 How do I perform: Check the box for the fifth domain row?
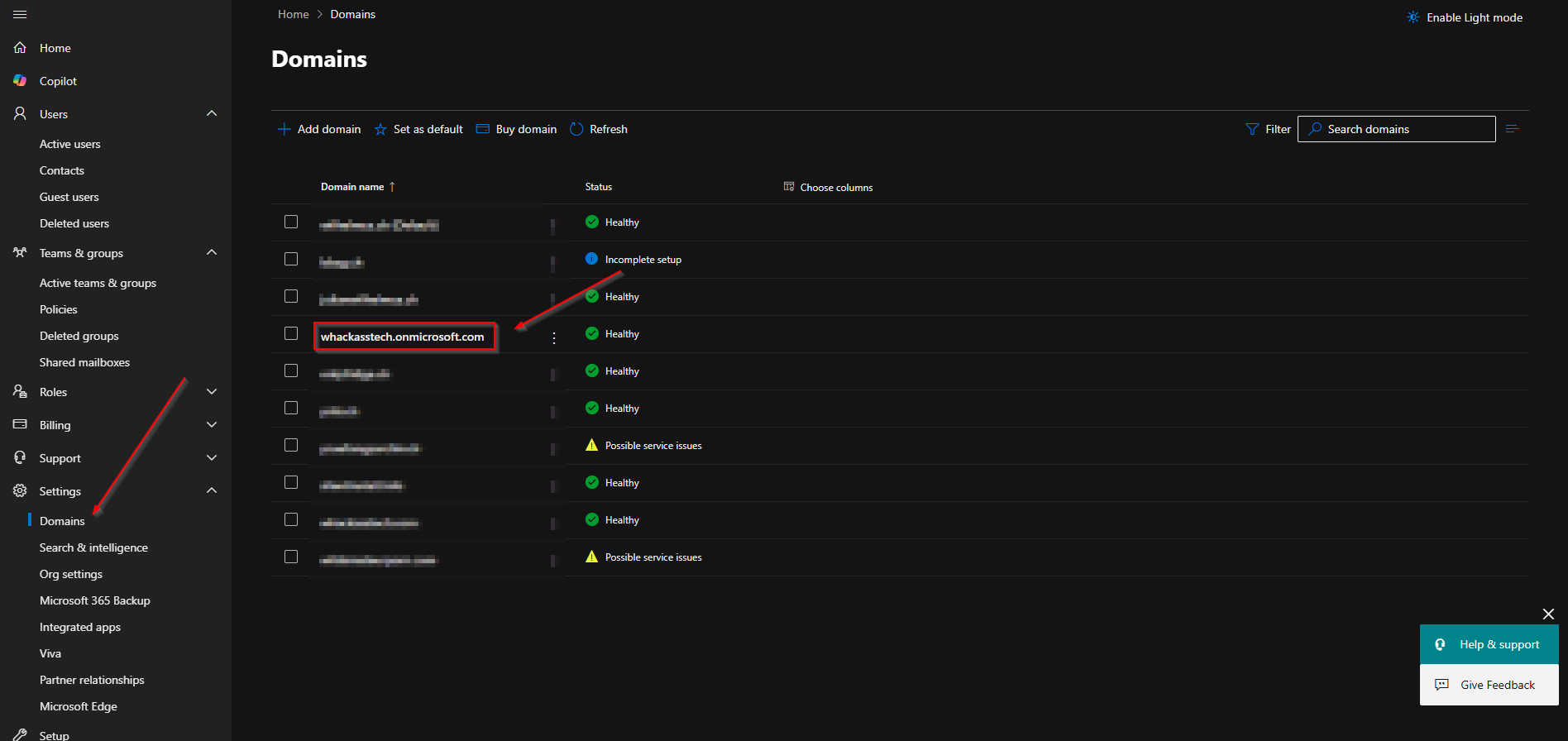291,370
